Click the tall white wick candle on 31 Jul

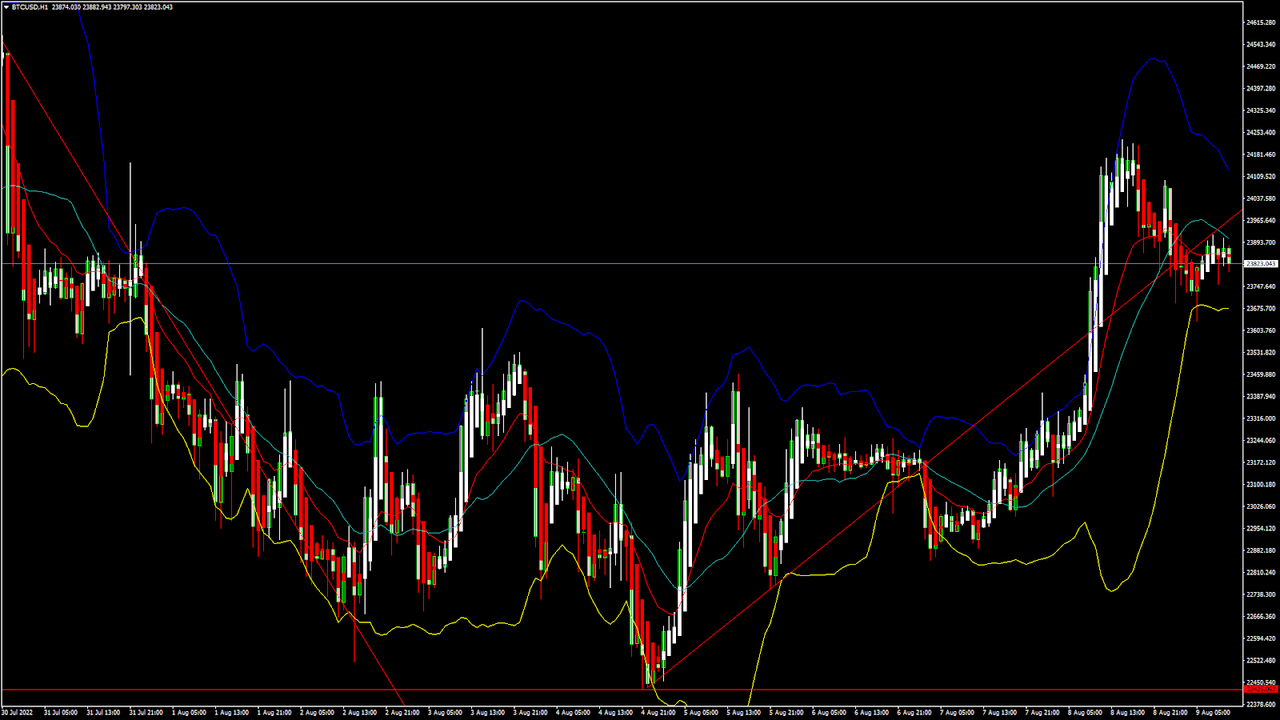coord(130,270)
